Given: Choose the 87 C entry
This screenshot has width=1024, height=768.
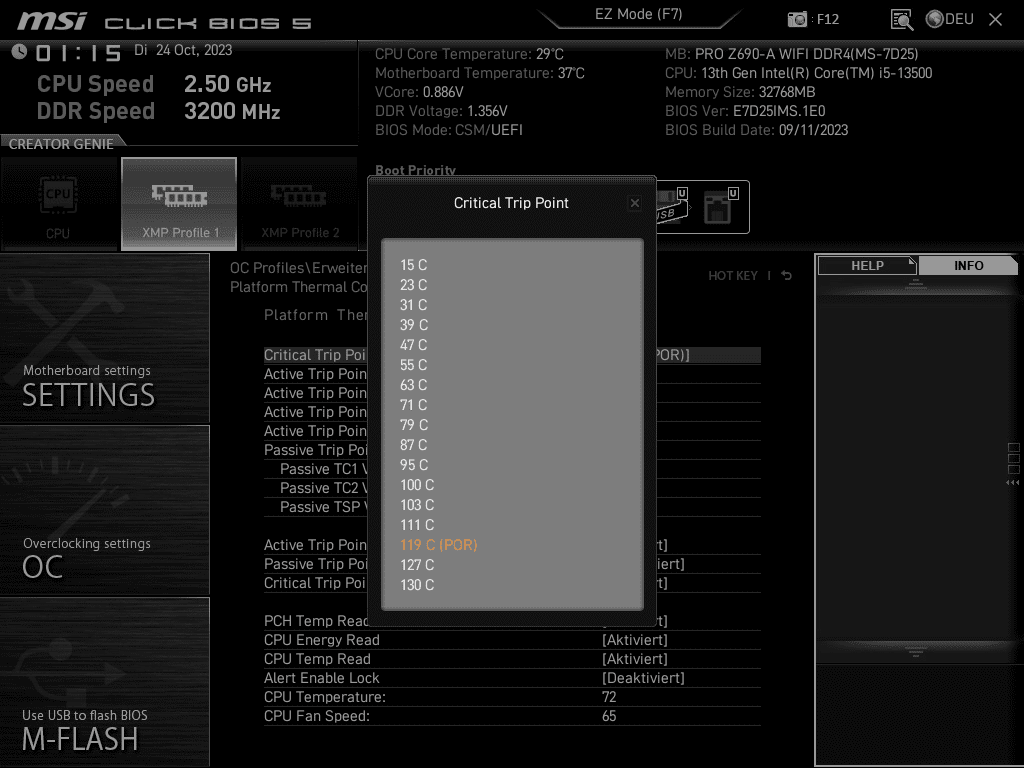Looking at the screenshot, I should (x=413, y=445).
